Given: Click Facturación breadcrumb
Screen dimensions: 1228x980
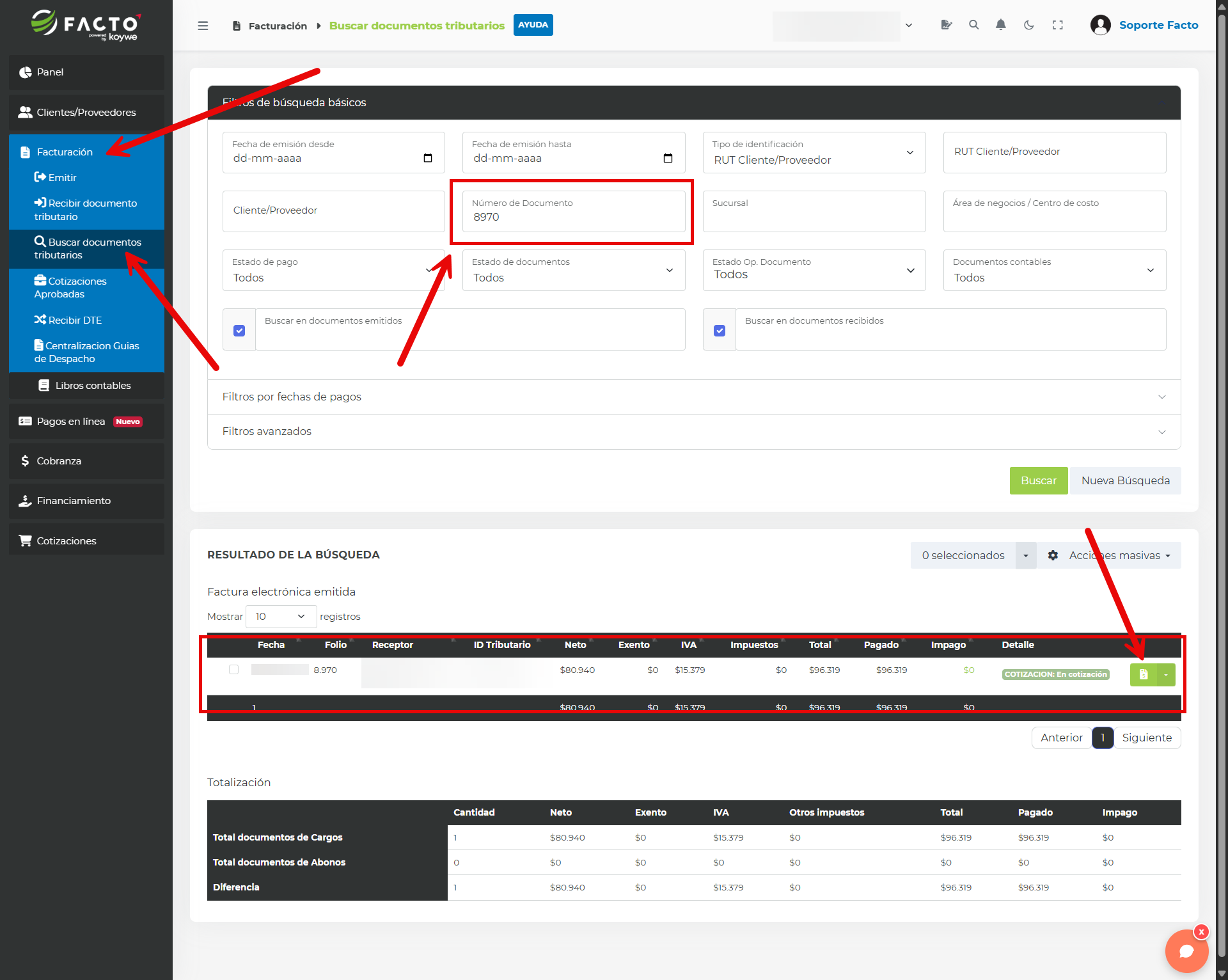Looking at the screenshot, I should click(278, 26).
